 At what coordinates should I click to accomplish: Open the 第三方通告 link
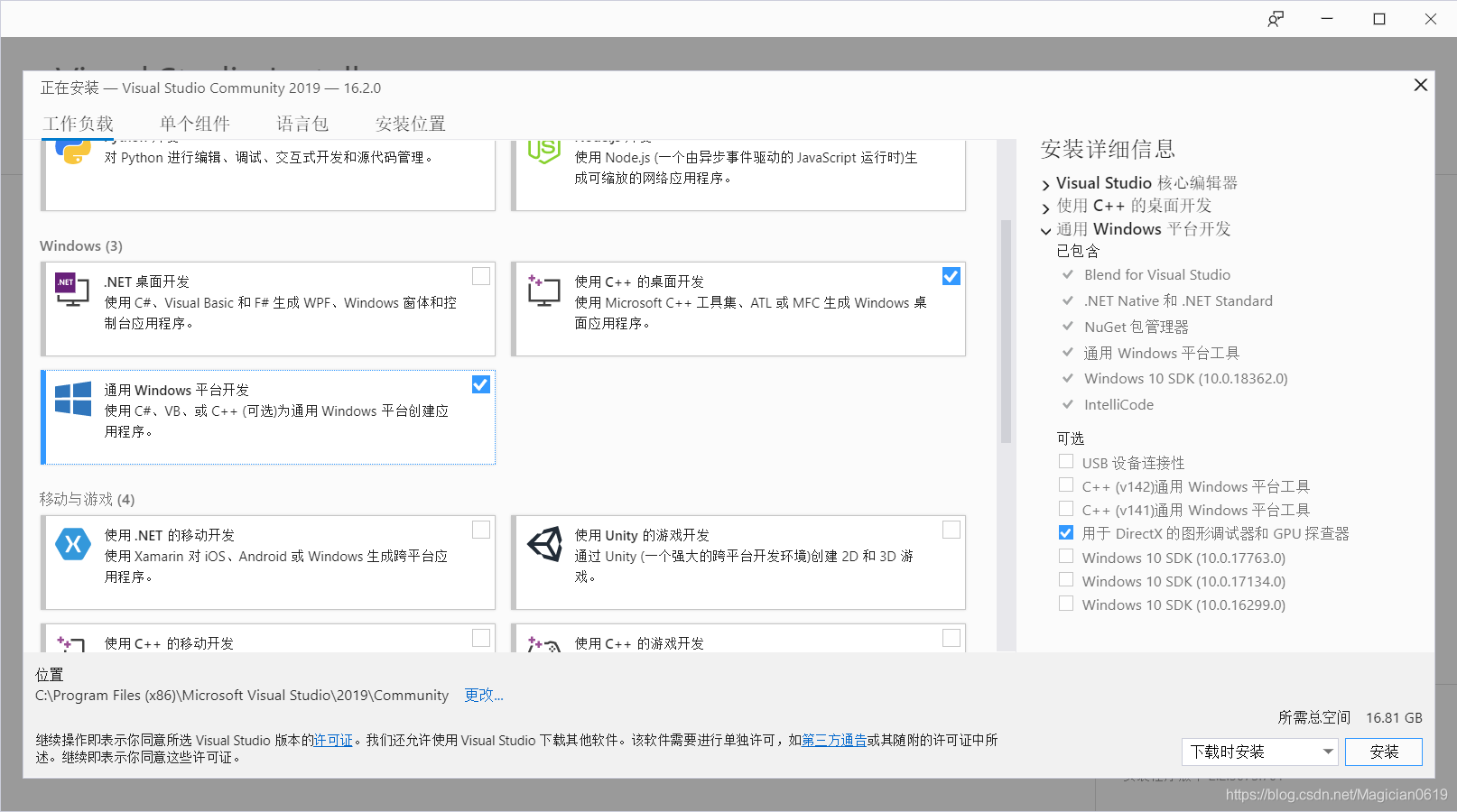(x=834, y=740)
